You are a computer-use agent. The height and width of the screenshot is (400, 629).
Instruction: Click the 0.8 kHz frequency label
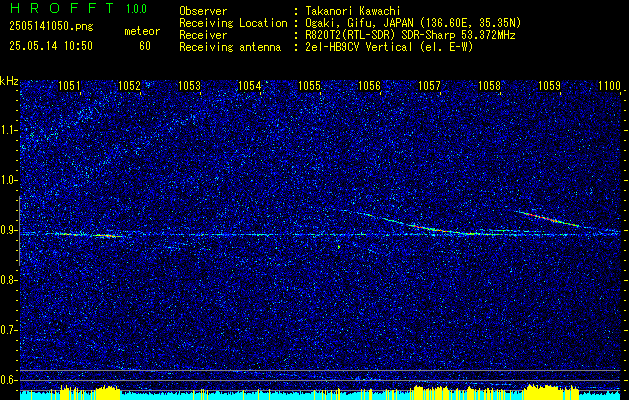(9, 280)
